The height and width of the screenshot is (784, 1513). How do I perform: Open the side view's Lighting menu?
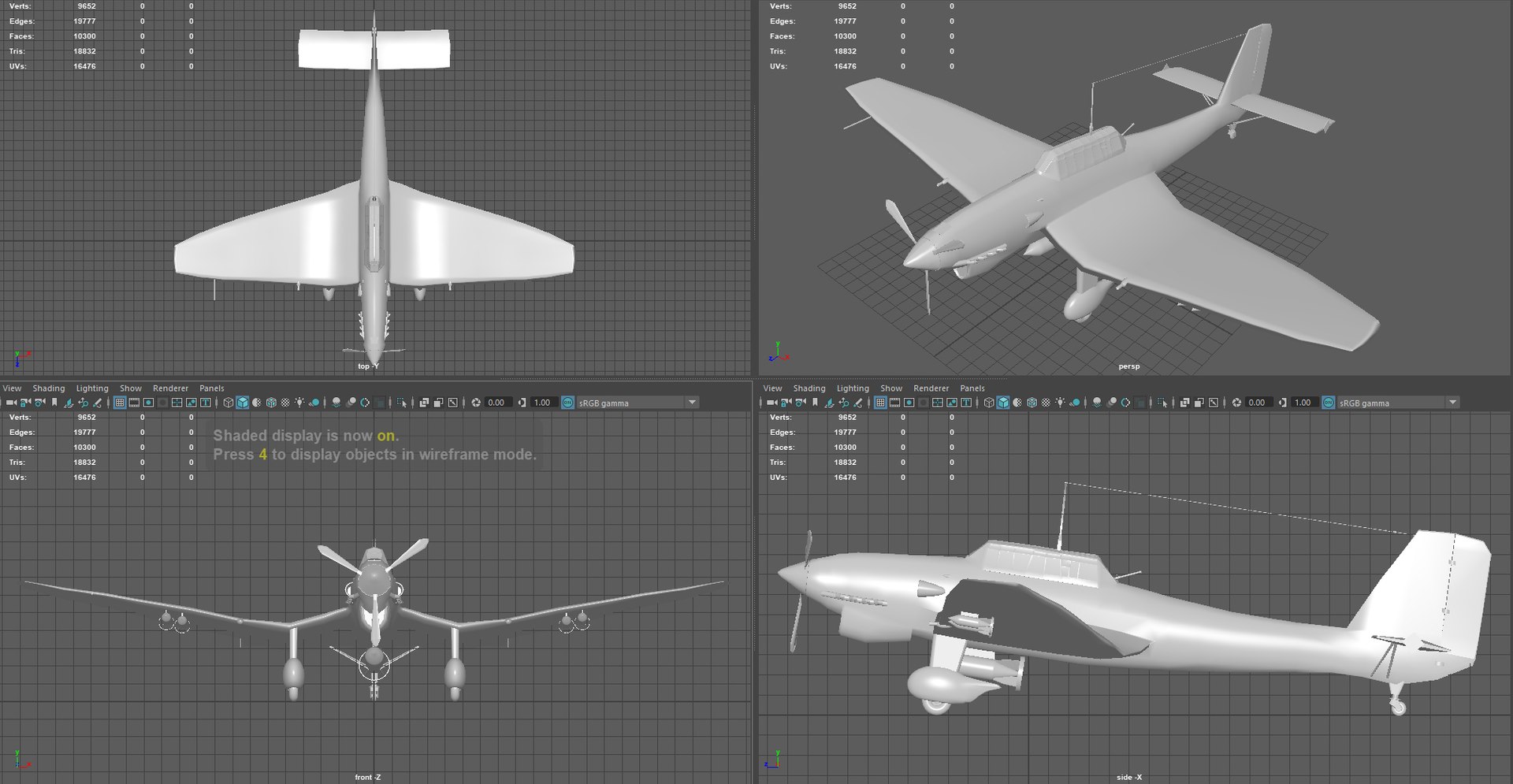[x=853, y=388]
